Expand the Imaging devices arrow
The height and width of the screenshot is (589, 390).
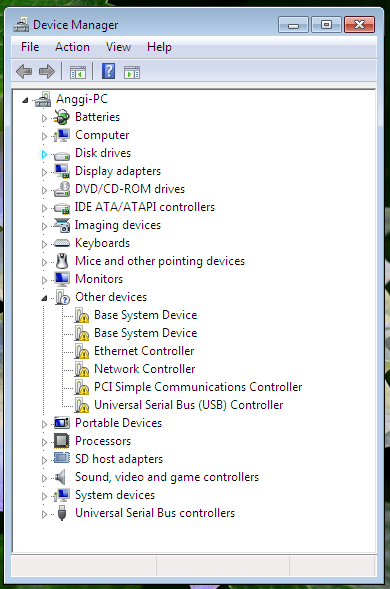coord(44,226)
